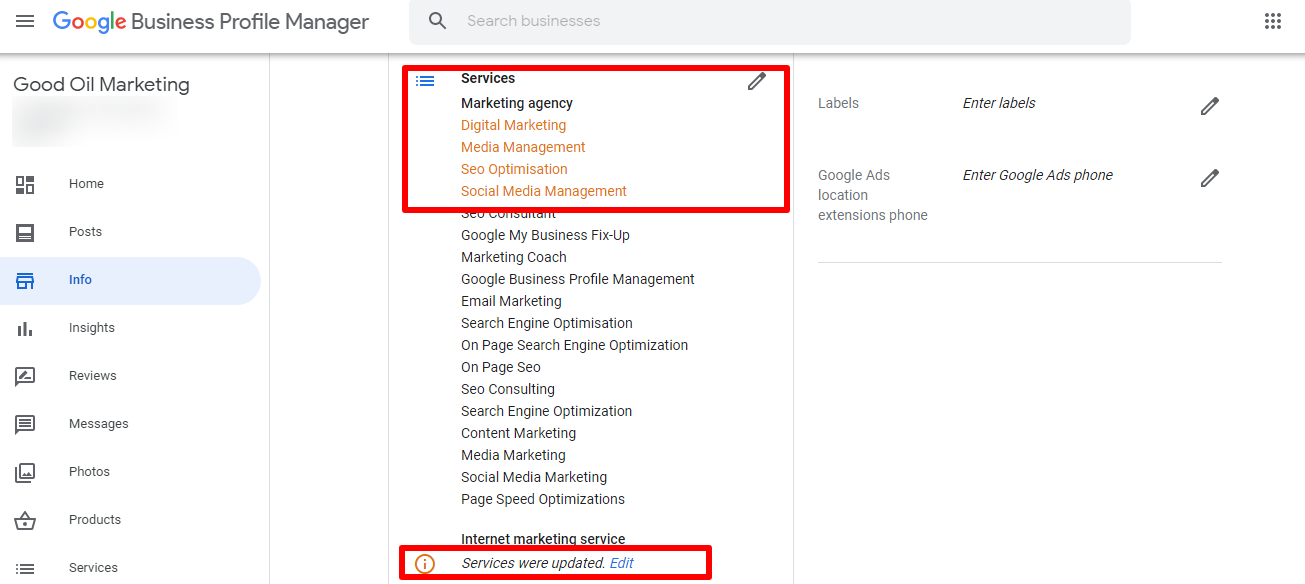Click On Page Search Engine Optimization

pyautogui.click(x=574, y=345)
